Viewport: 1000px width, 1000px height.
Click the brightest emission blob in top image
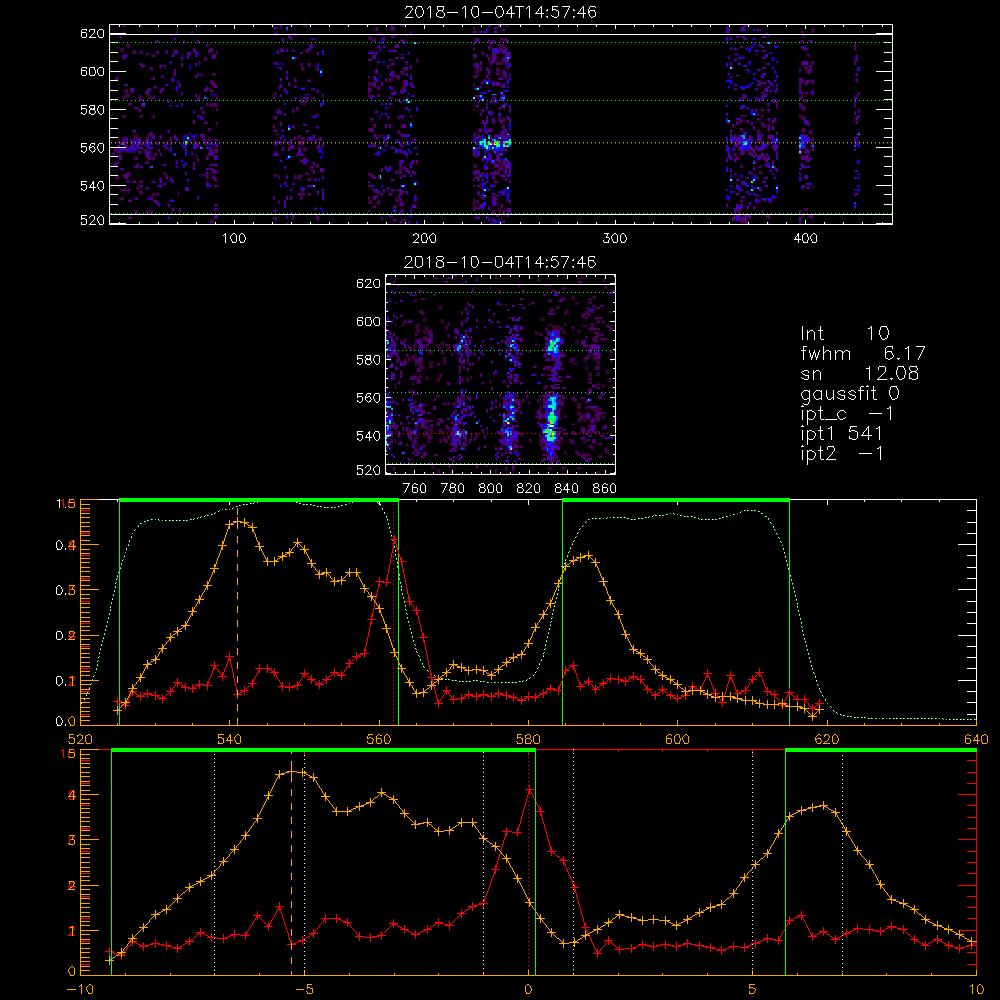[493, 143]
